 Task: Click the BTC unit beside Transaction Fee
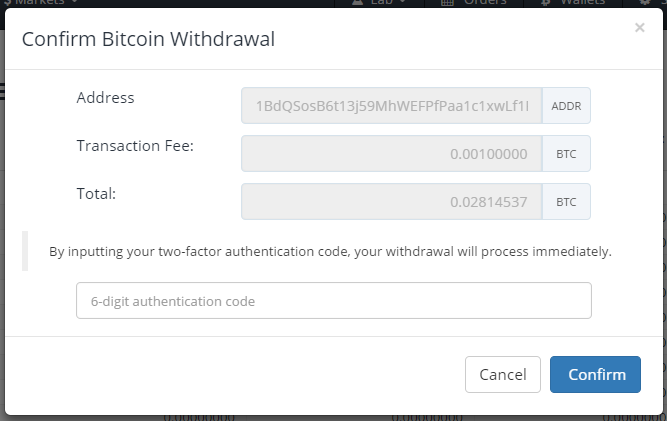(x=566, y=154)
